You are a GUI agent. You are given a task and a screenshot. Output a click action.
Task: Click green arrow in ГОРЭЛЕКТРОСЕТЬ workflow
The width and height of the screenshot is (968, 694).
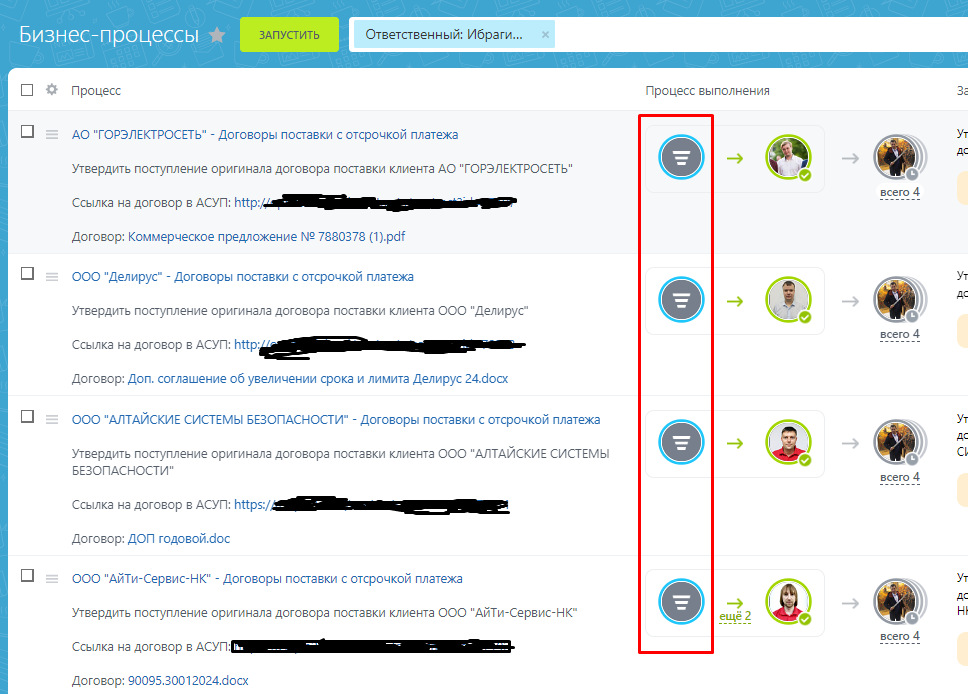coord(735,159)
